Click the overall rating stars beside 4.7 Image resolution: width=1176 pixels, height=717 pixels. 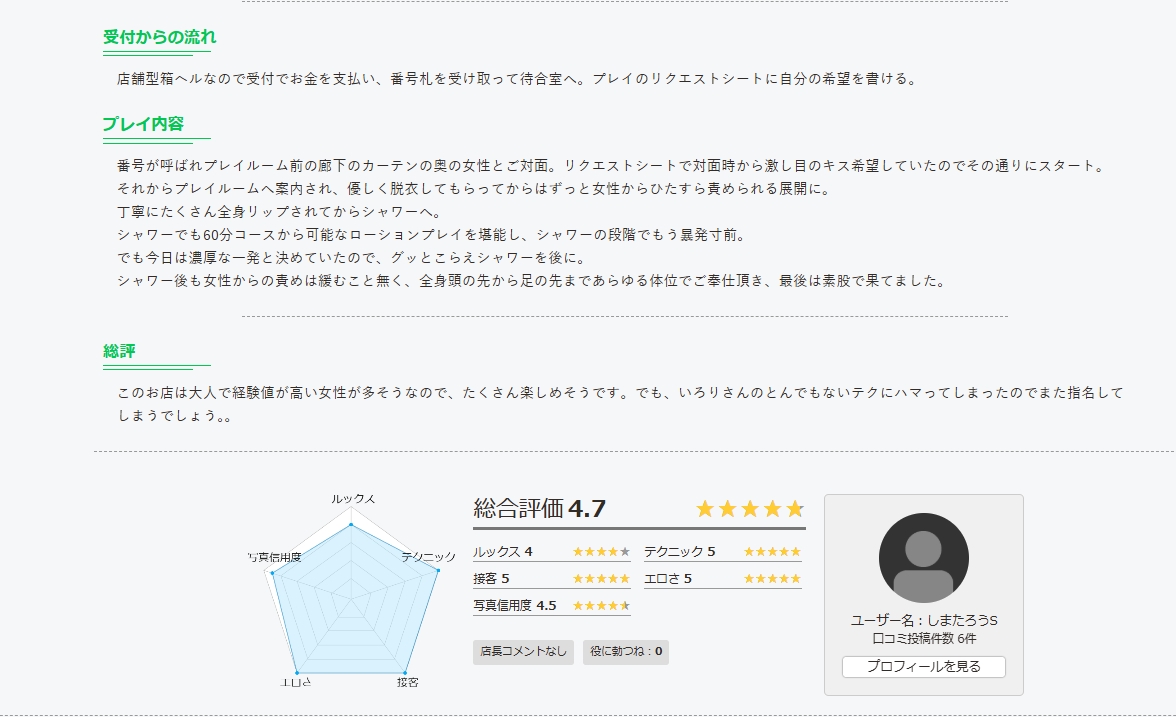click(749, 509)
